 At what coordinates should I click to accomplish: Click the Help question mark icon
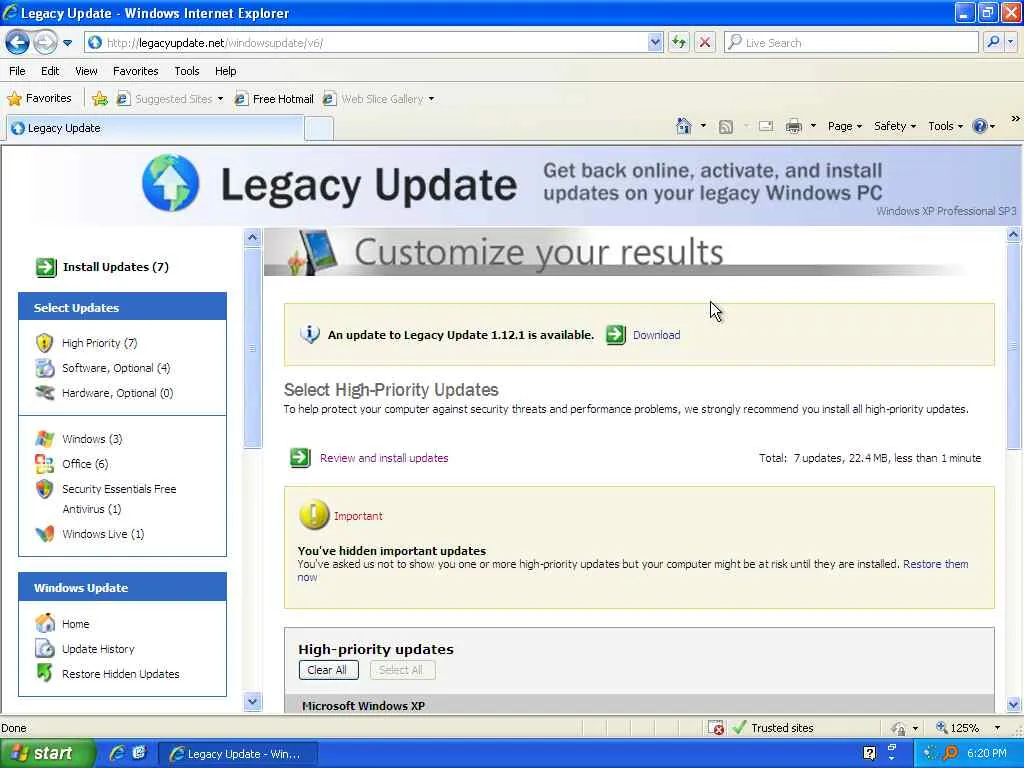click(980, 126)
